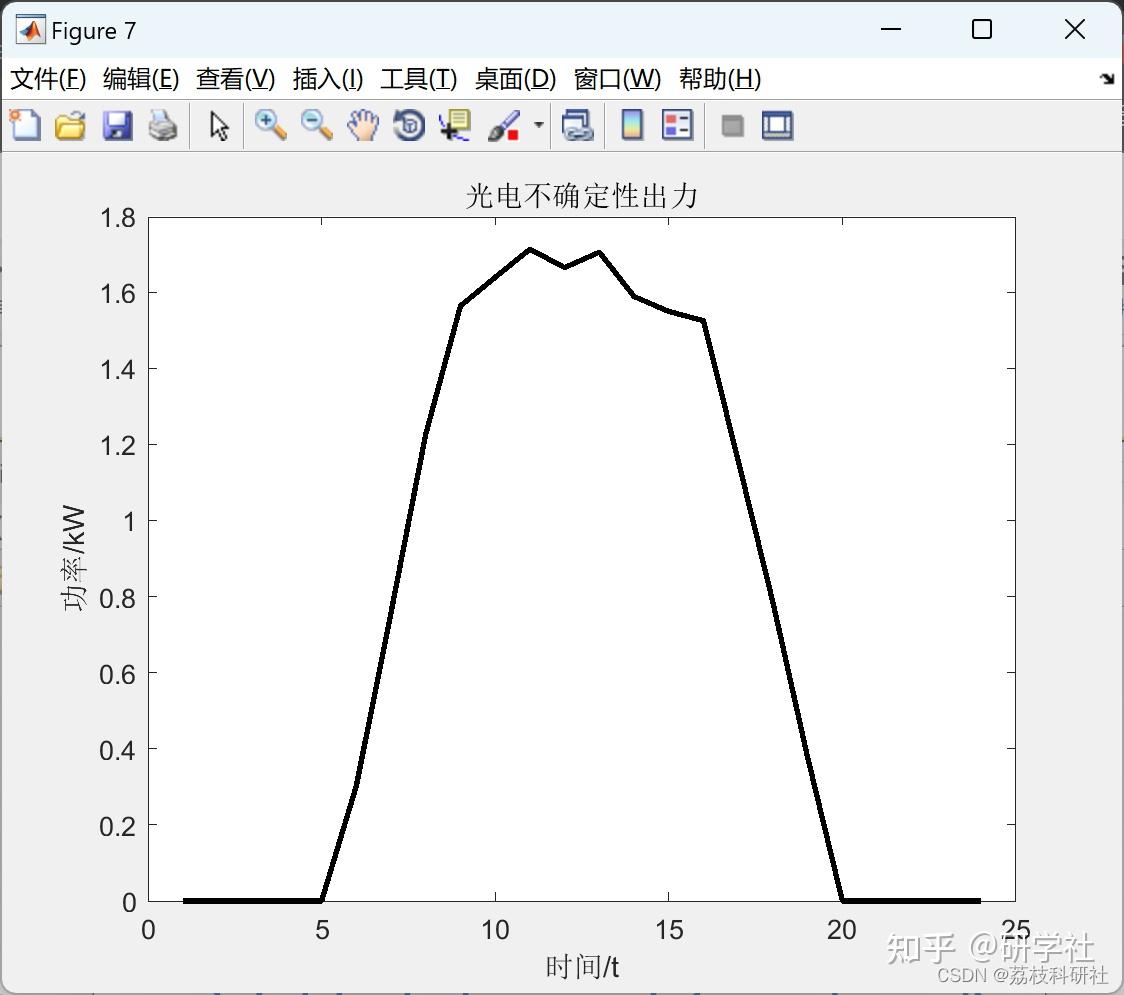This screenshot has width=1124, height=995.
Task: Select the Zoom In tool
Action: [270, 125]
